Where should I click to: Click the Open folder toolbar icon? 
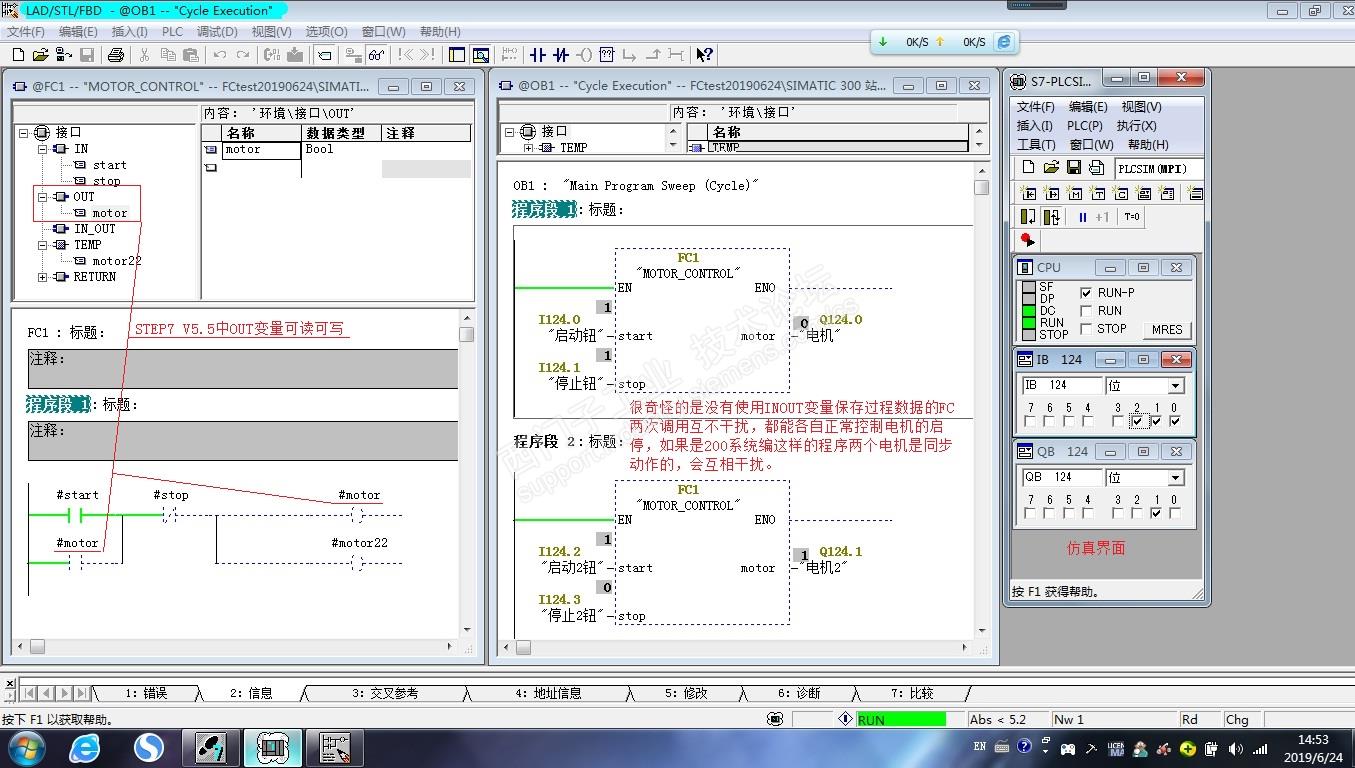click(x=41, y=55)
